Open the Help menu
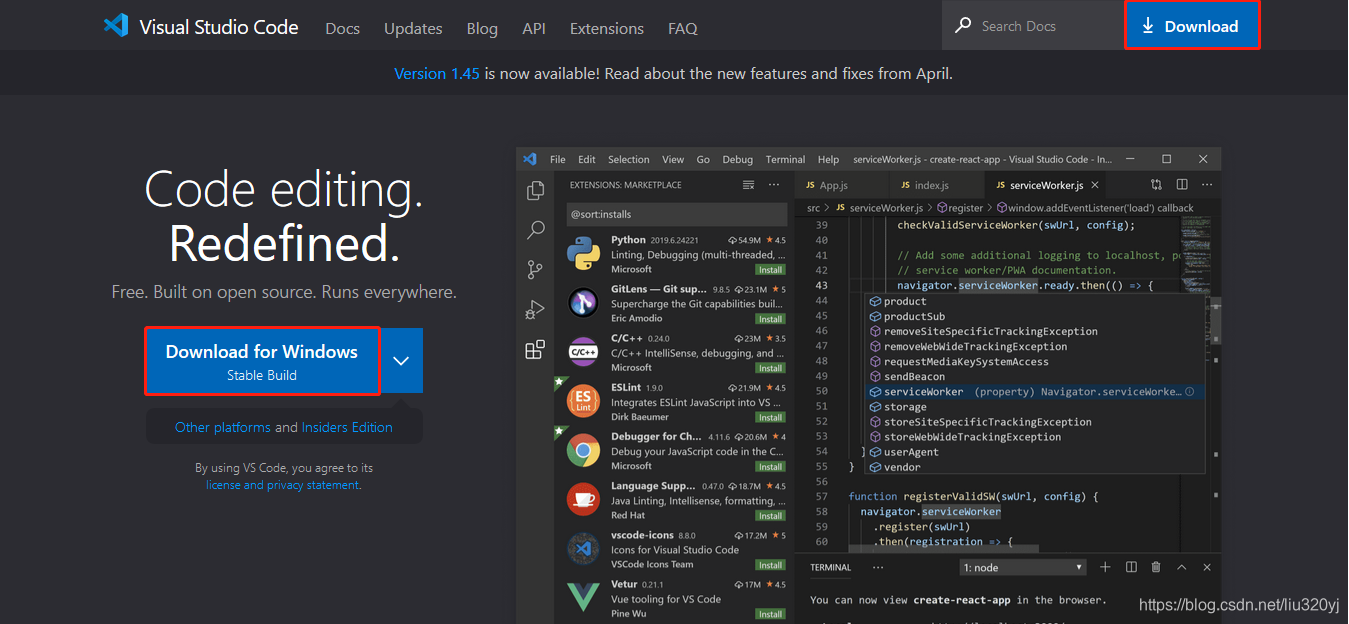The width and height of the screenshot is (1349, 624). (828, 159)
